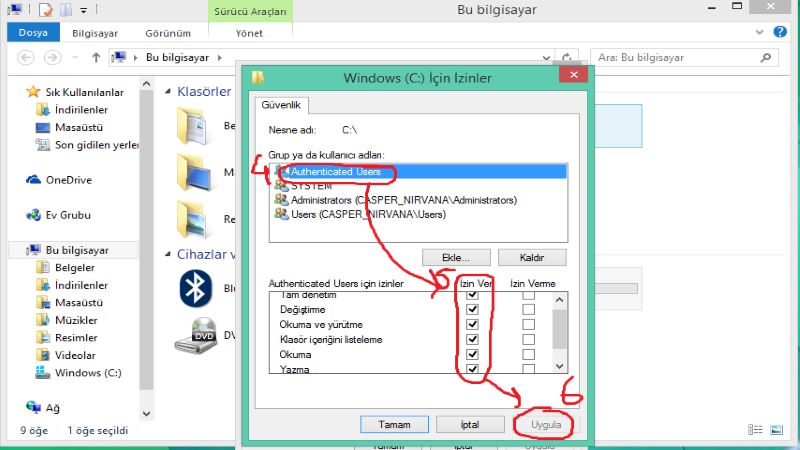The width and height of the screenshot is (800, 450).
Task: Deny Okuma permission checkbox
Action: click(529, 354)
